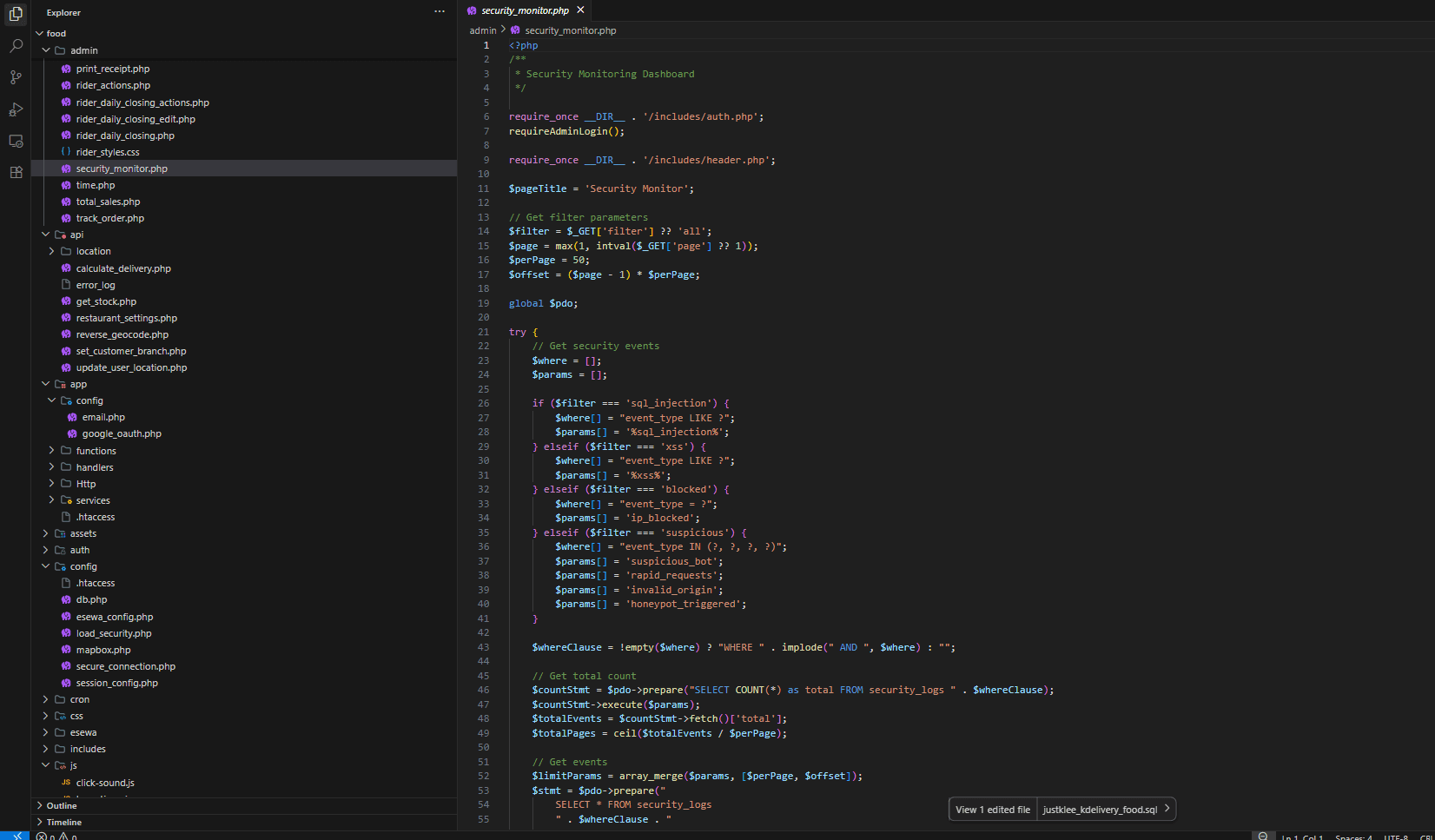This screenshot has height=840, width=1435.
Task: Open justklee_kdelivery_food.sql edited file link
Action: (x=1100, y=810)
